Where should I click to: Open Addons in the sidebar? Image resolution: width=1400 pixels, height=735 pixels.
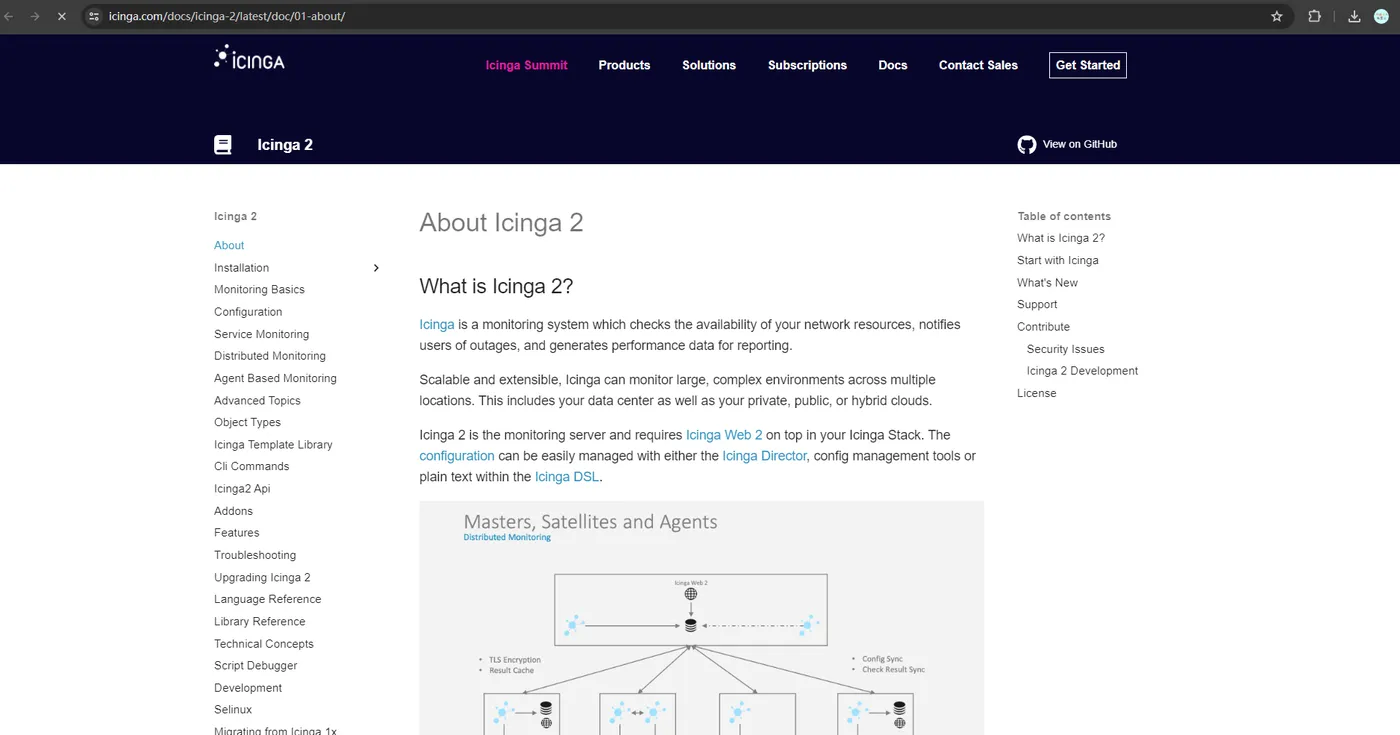233,511
